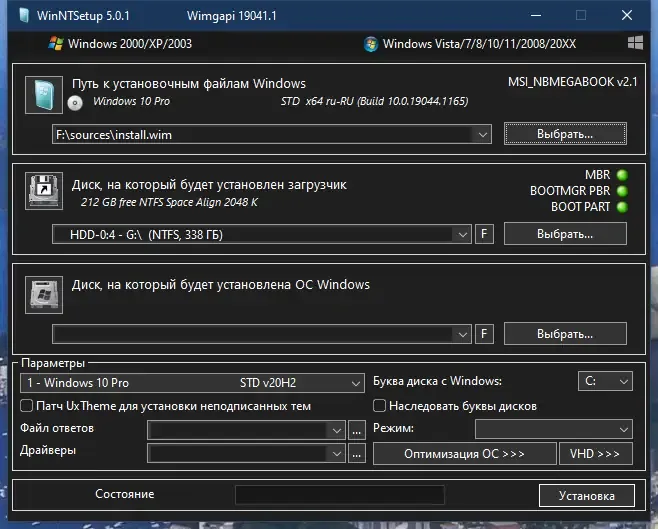Click the boot drive floppy icon
This screenshot has width=658, height=529.
[x=44, y=191]
